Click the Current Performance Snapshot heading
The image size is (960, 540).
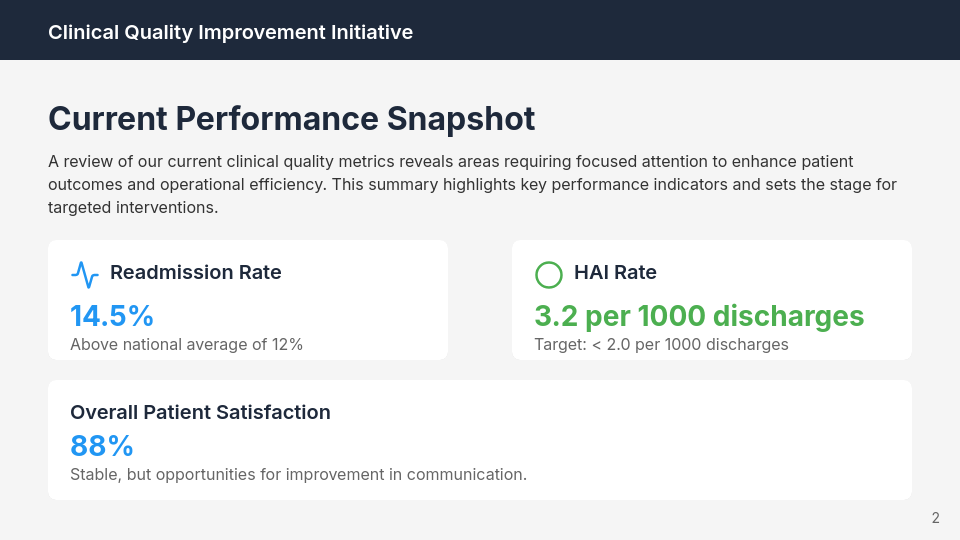coord(291,119)
